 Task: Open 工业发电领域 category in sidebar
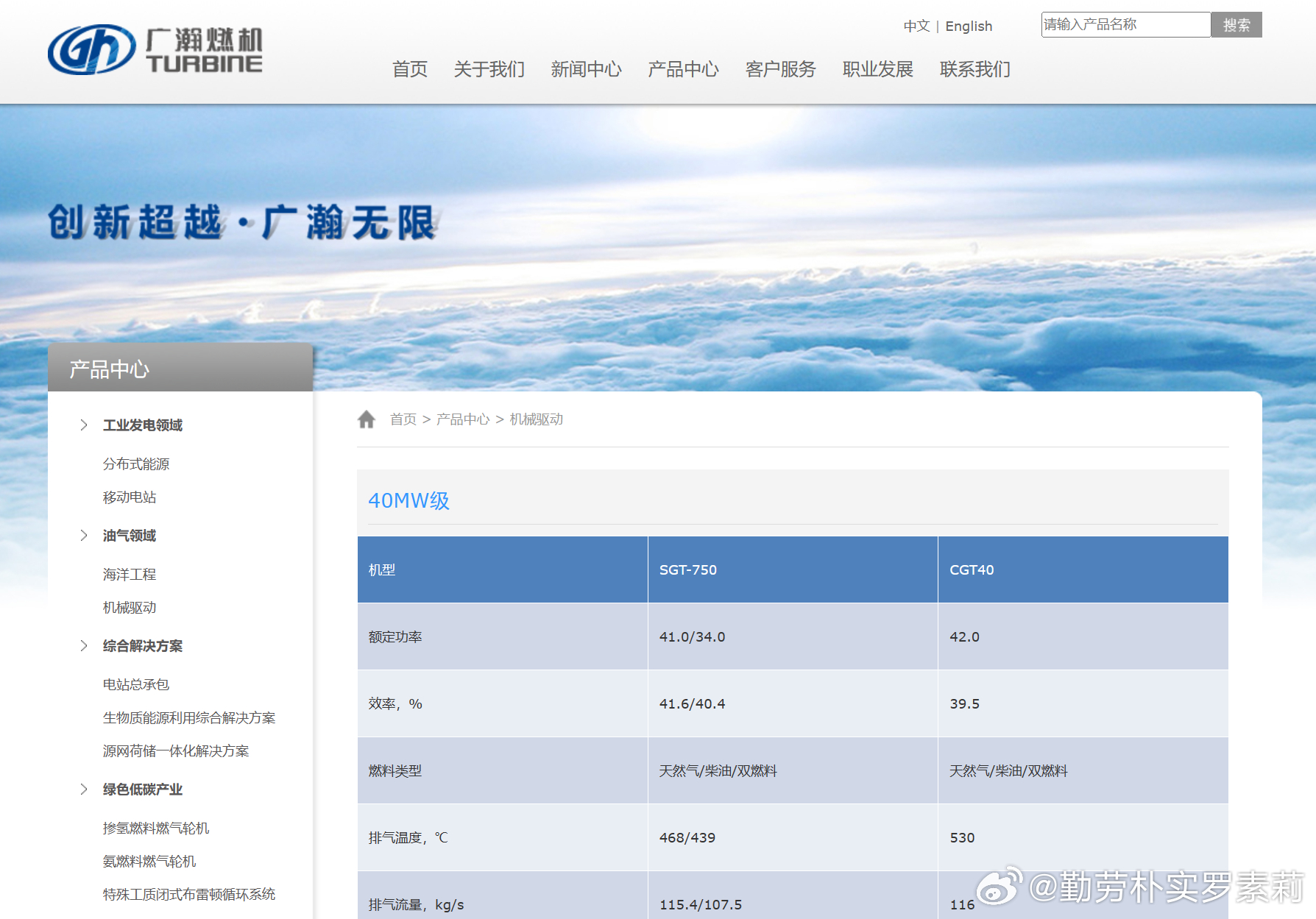(143, 425)
